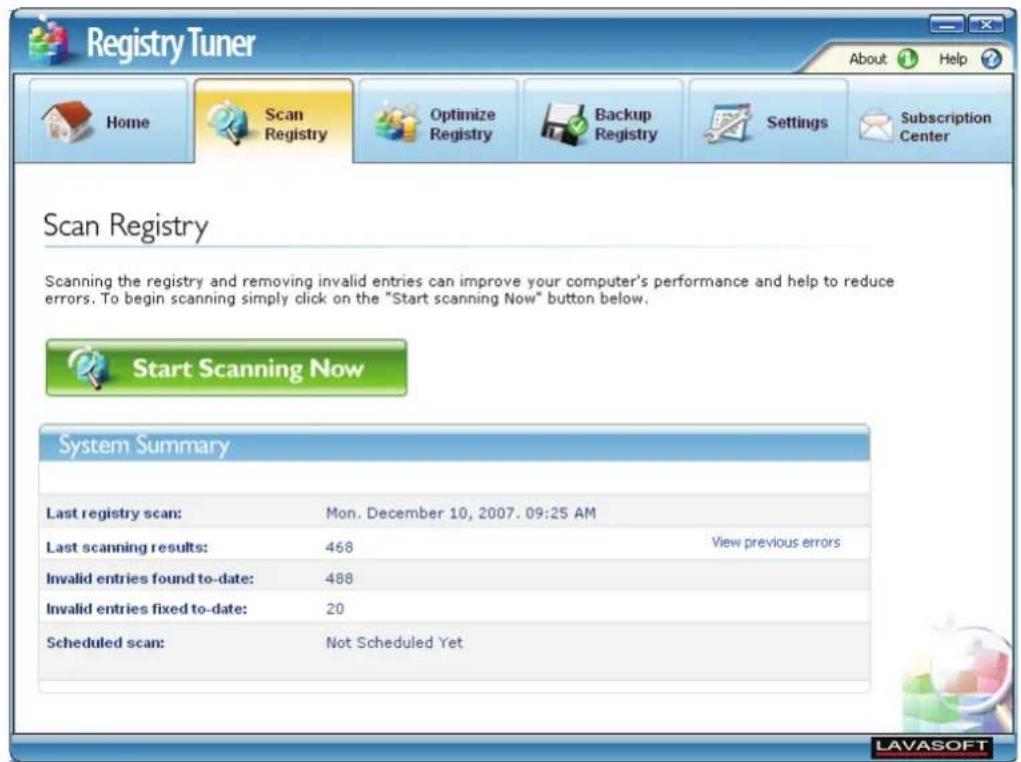Click the Settings wrench icon

pyautogui.click(x=728, y=122)
